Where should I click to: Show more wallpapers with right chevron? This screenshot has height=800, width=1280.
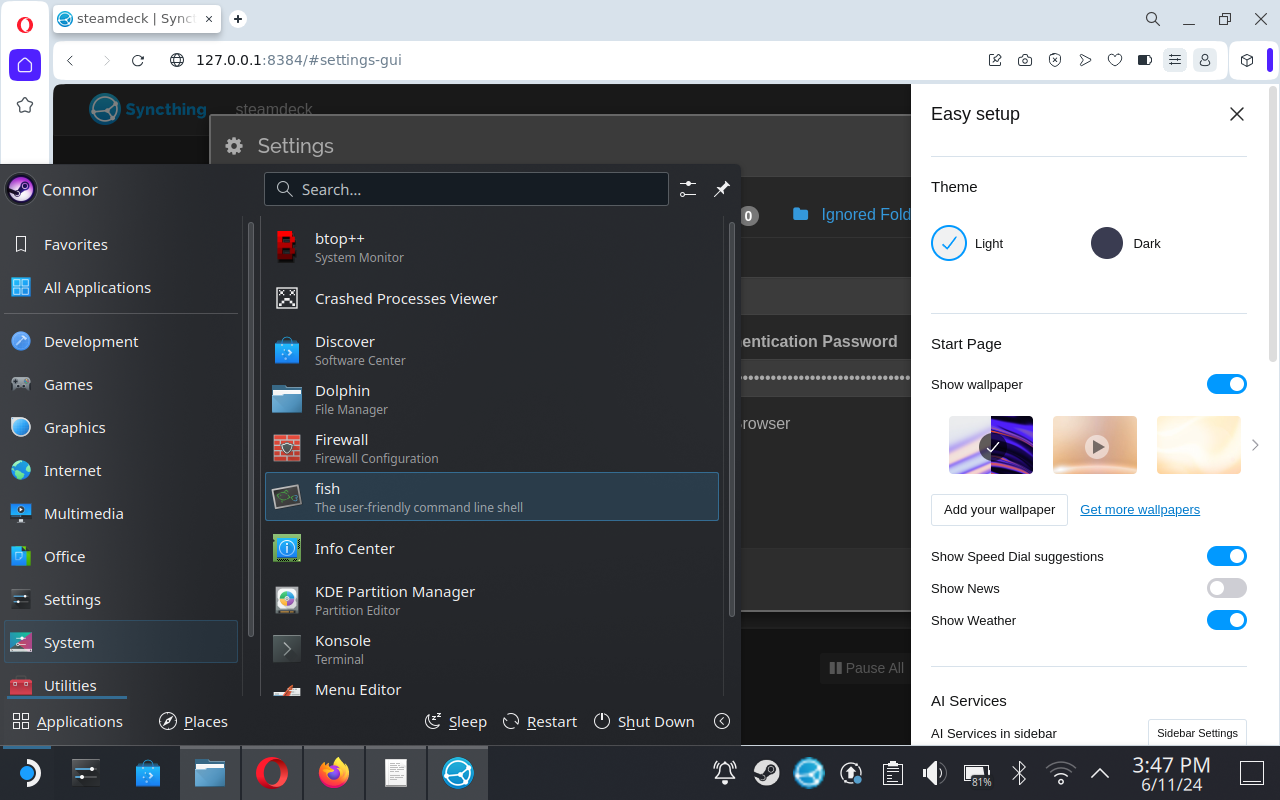1255,445
